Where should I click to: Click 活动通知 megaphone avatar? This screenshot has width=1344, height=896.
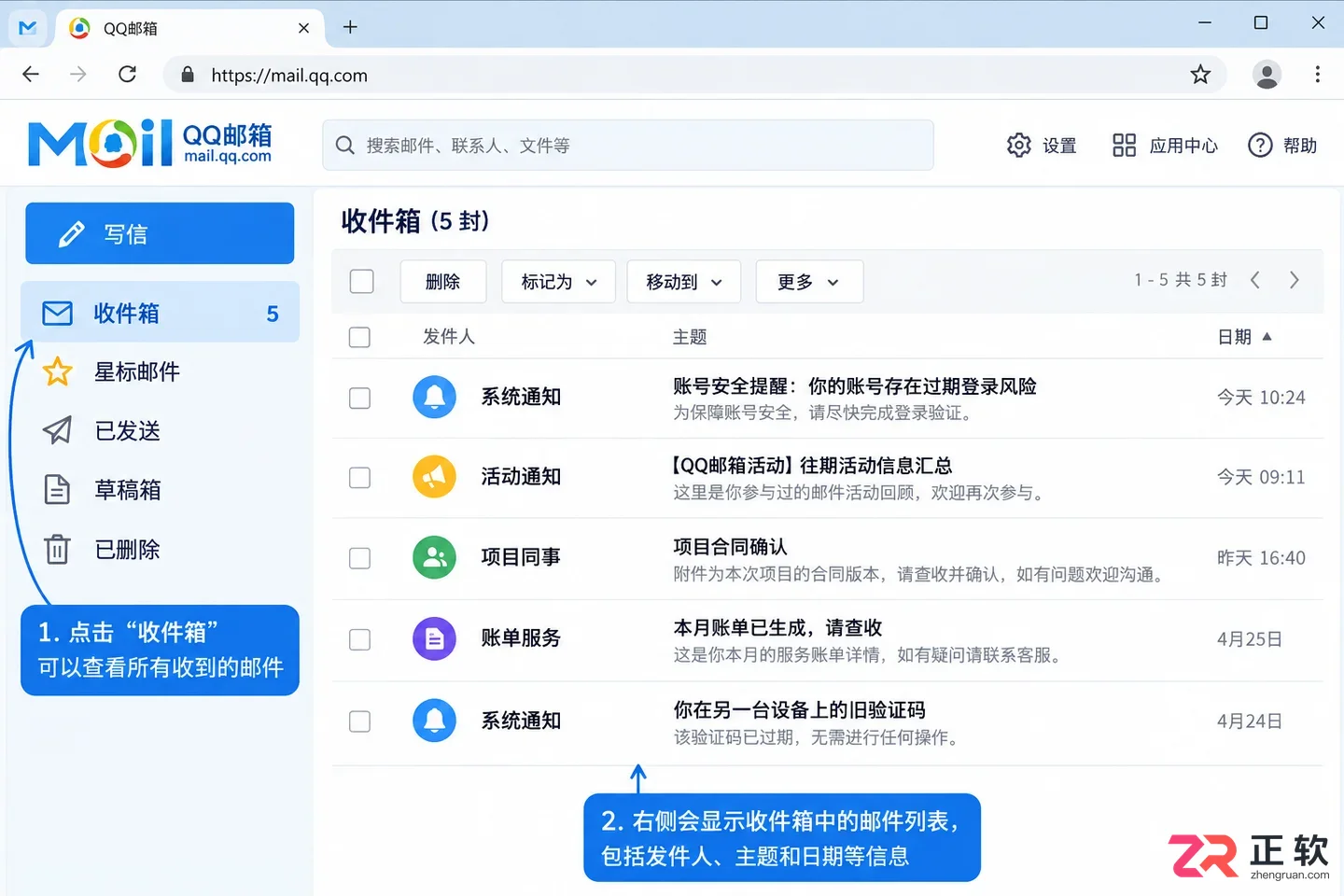point(434,477)
